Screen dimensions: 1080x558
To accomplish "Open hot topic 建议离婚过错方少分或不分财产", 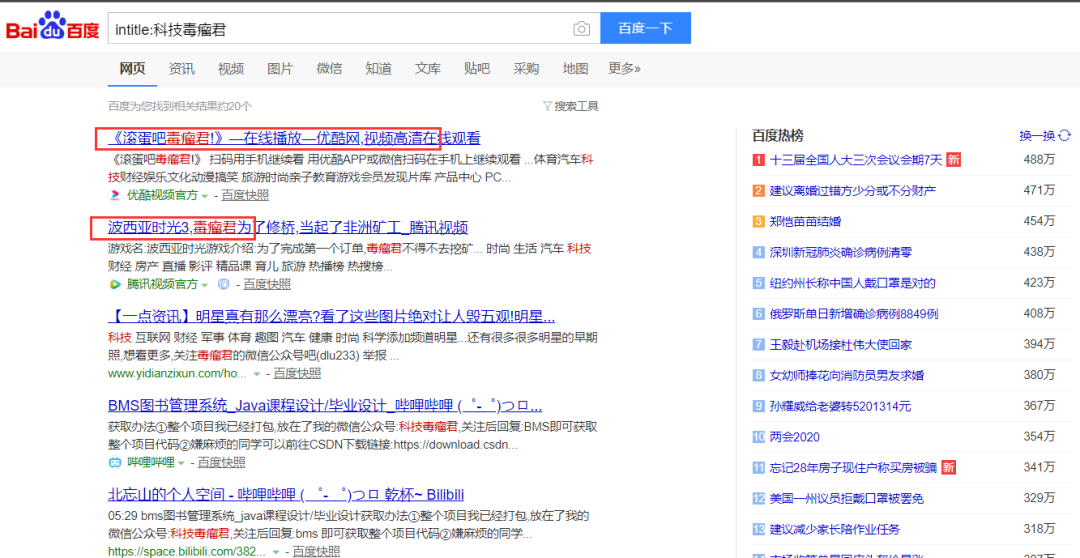I will tap(853, 191).
